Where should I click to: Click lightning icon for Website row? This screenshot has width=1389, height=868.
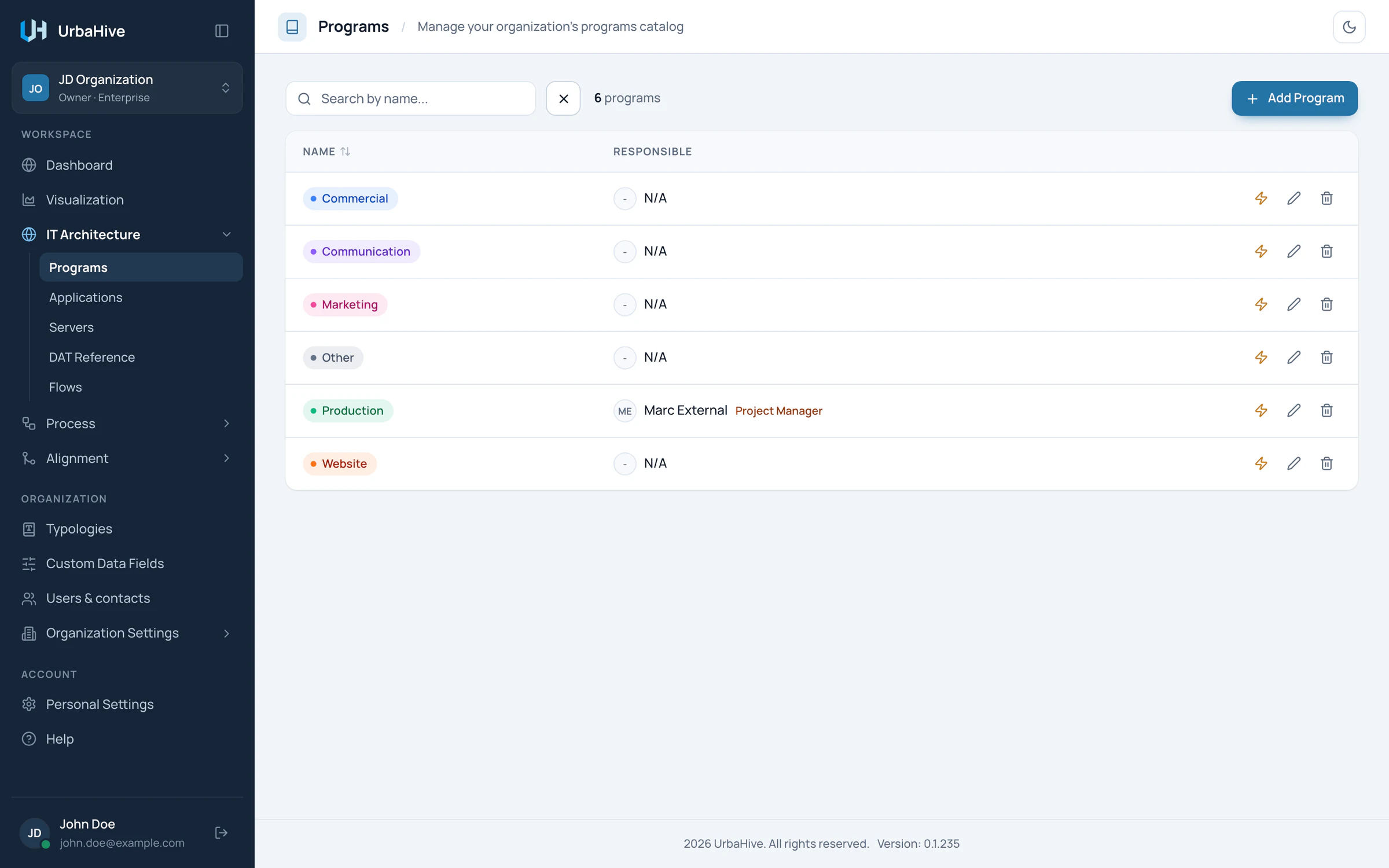point(1261,464)
